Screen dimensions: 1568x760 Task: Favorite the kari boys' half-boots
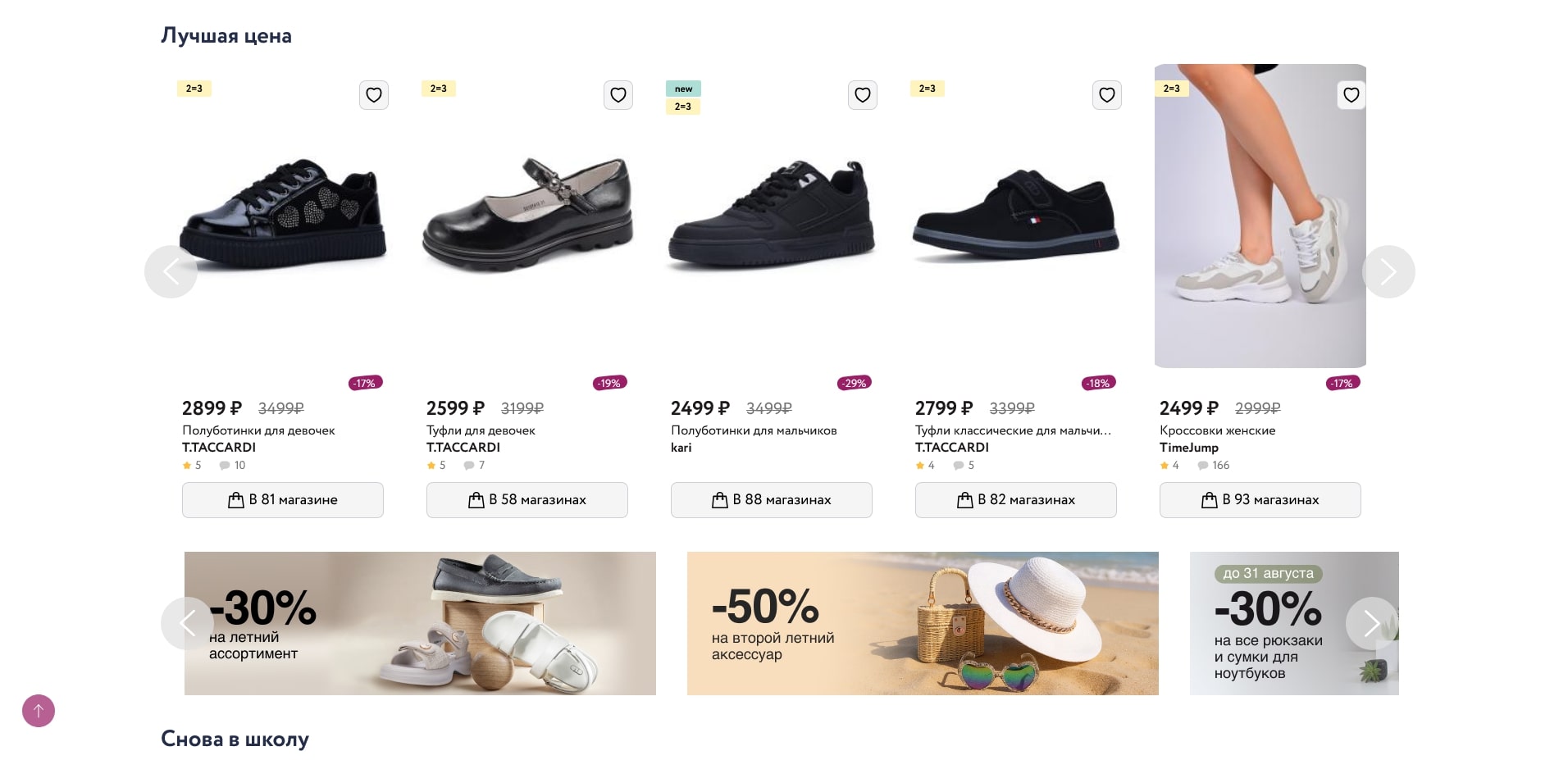coord(862,95)
